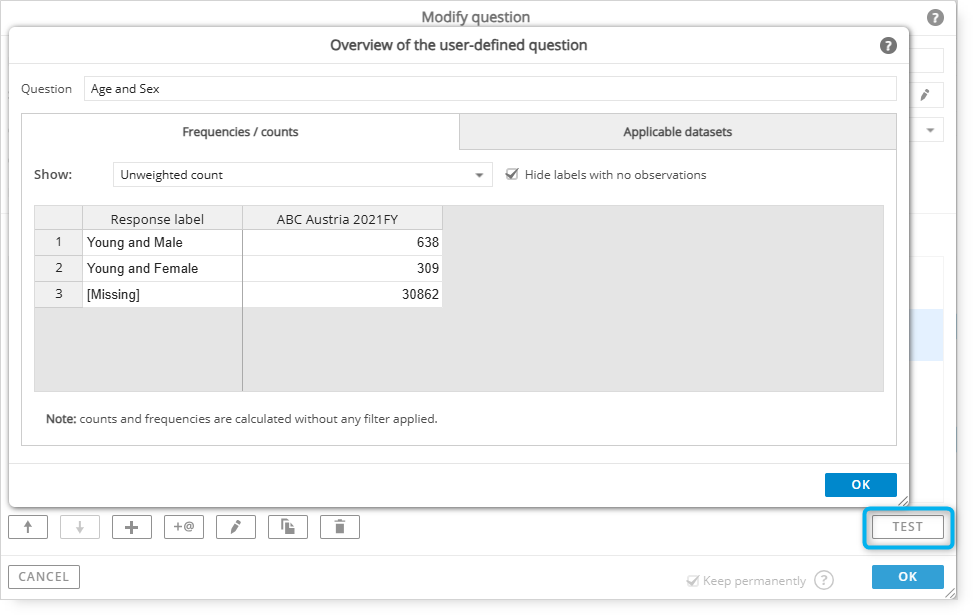
Task: Click the pencil icon beside question field
Action: pyautogui.click(x=925, y=95)
